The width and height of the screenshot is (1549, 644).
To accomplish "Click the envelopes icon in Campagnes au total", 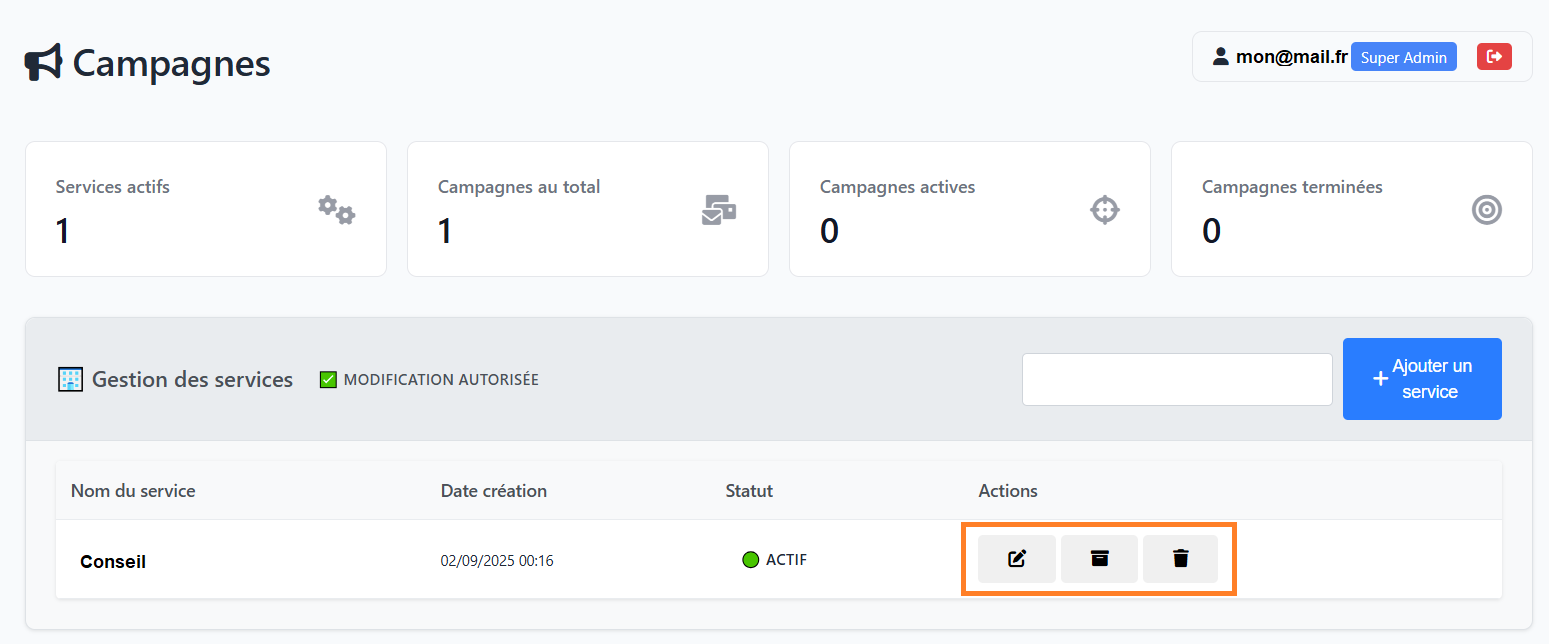I will (x=719, y=210).
